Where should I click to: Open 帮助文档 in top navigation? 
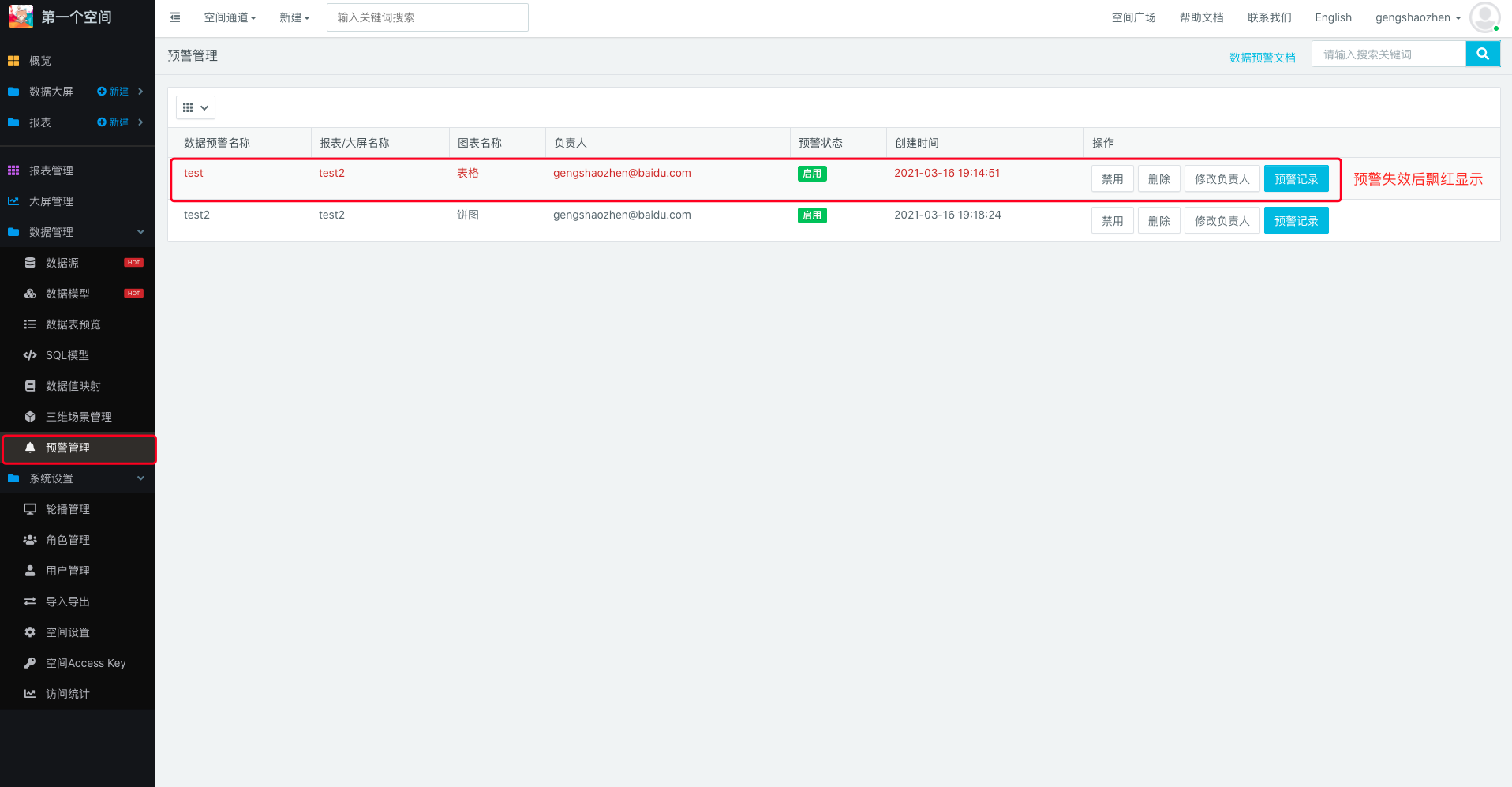point(1201,17)
